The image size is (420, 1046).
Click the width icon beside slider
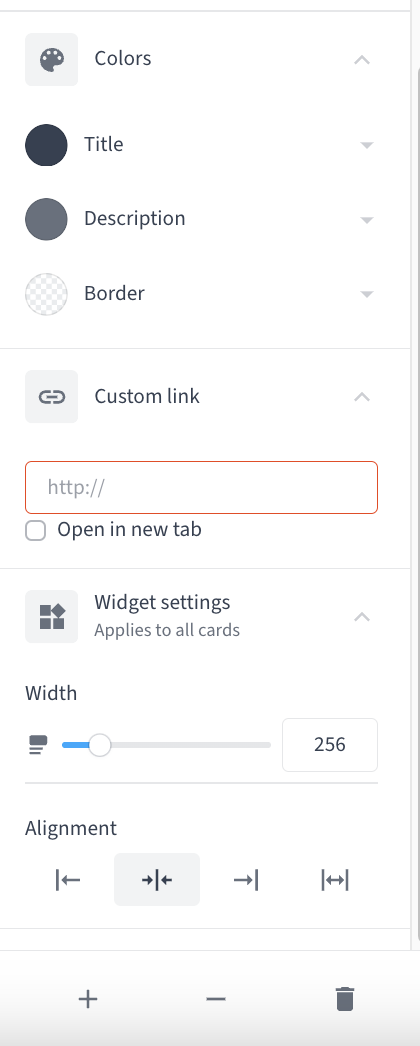pos(38,745)
